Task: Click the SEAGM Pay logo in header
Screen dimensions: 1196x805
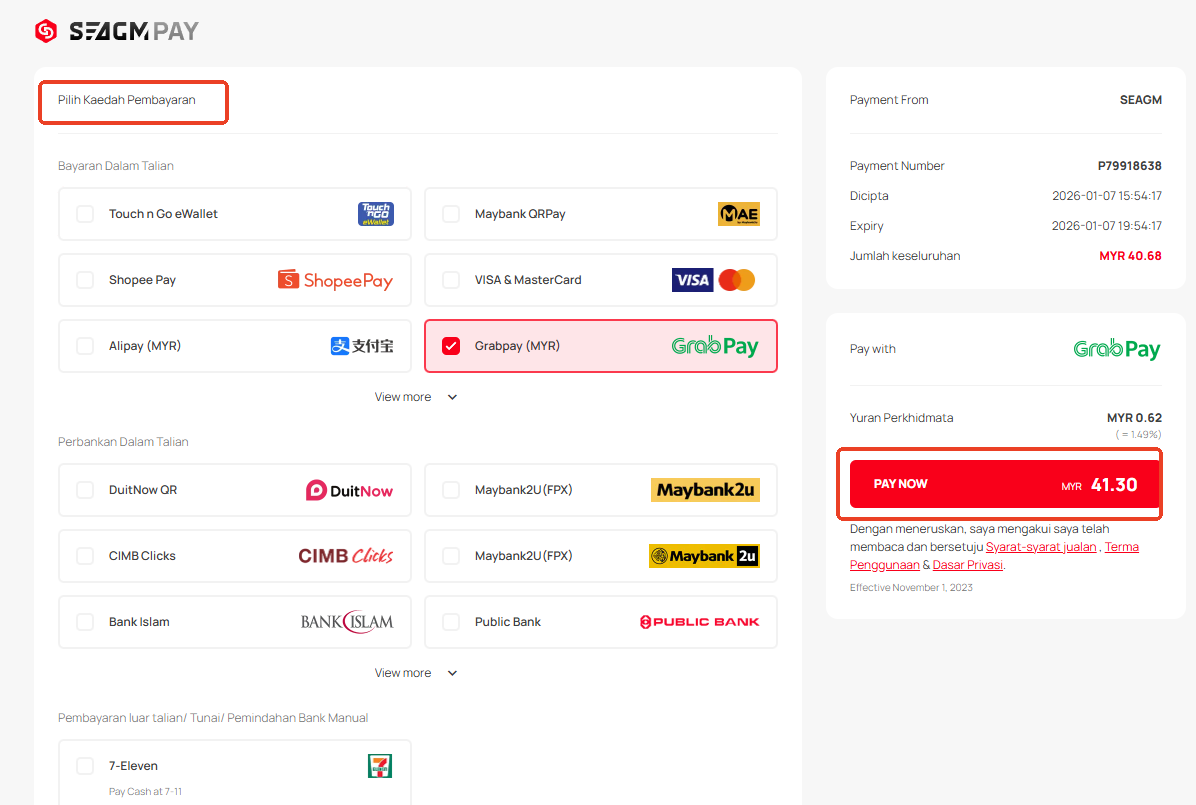Action: pos(116,31)
